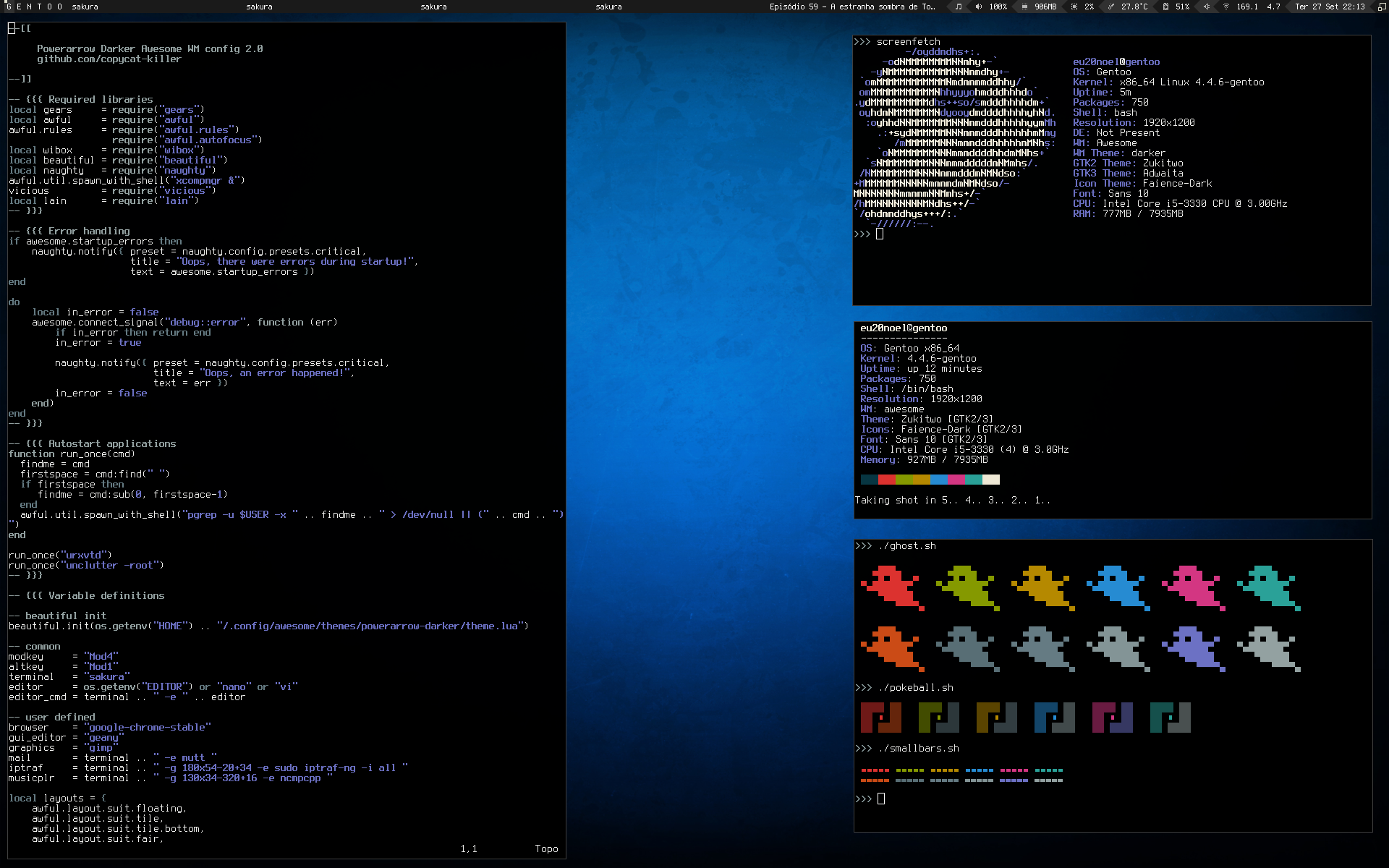Focus the first sakura entry in the tasklist

(x=85, y=7)
